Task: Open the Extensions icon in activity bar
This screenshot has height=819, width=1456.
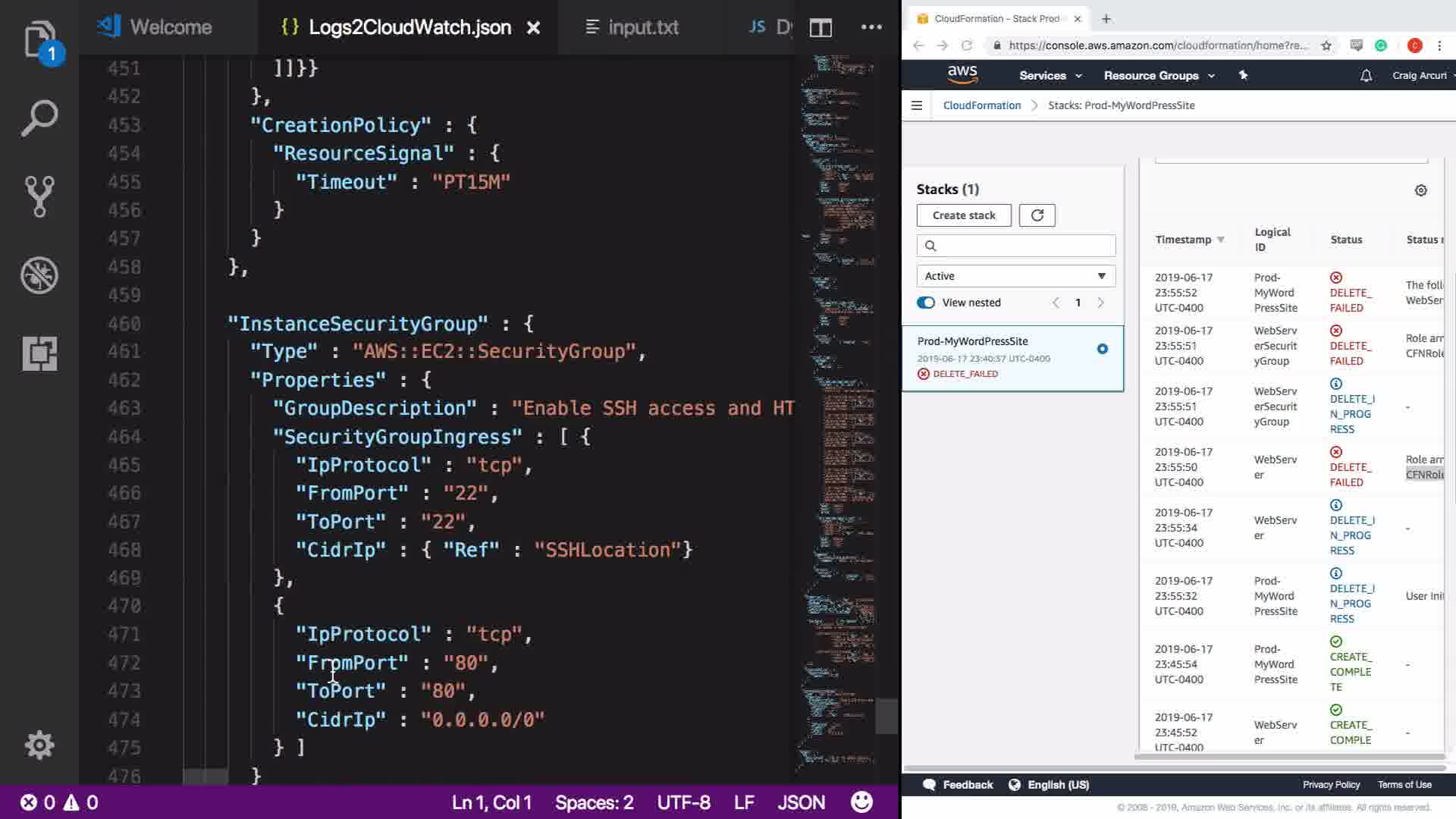Action: click(x=39, y=353)
